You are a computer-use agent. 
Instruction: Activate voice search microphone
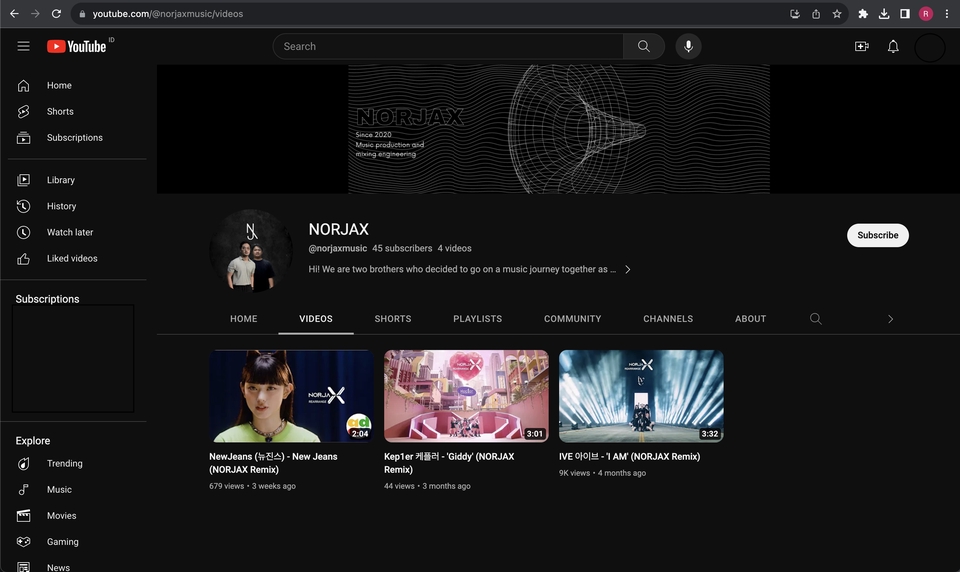[x=688, y=47]
